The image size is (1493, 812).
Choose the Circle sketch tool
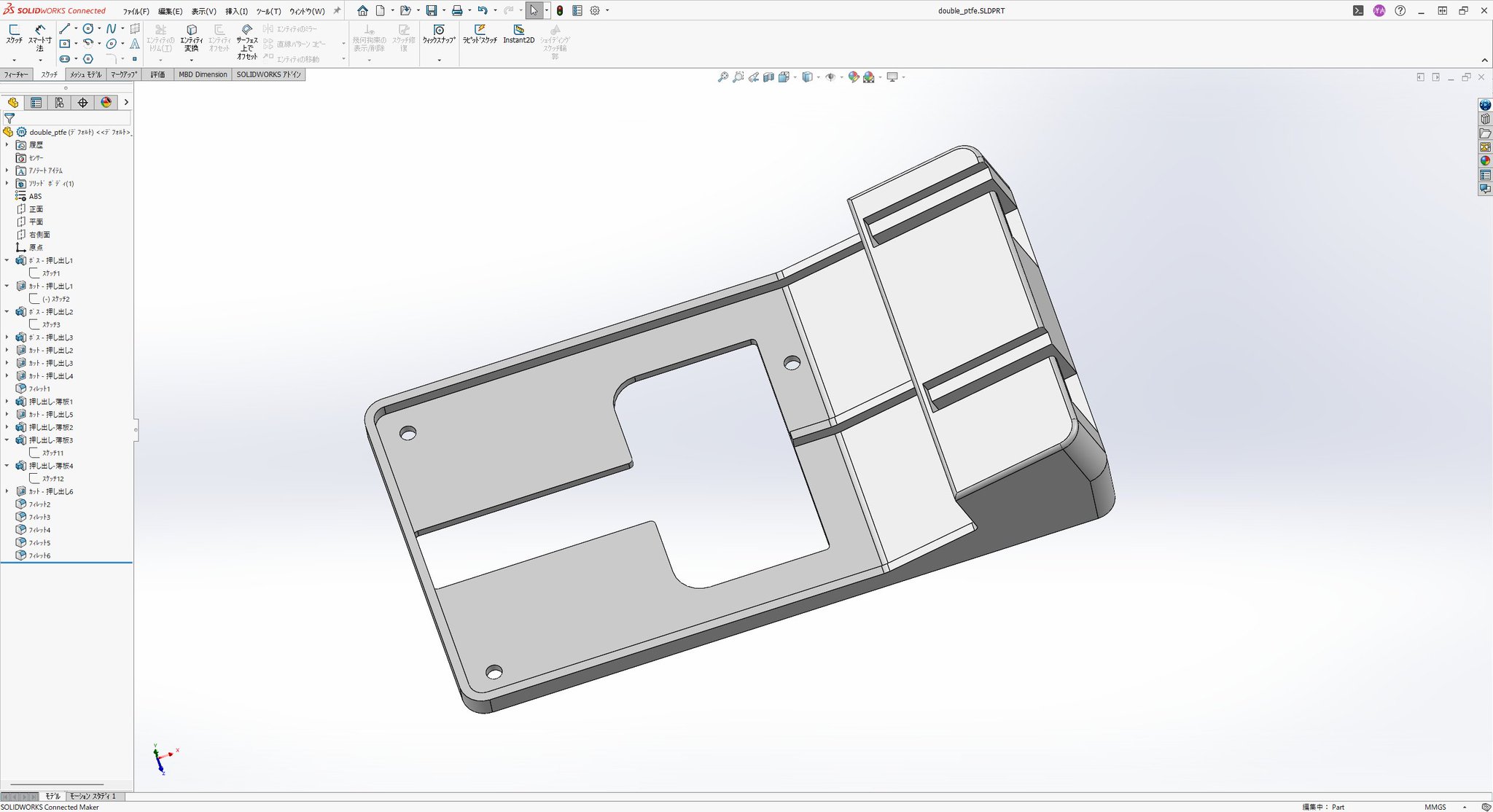coord(88,28)
